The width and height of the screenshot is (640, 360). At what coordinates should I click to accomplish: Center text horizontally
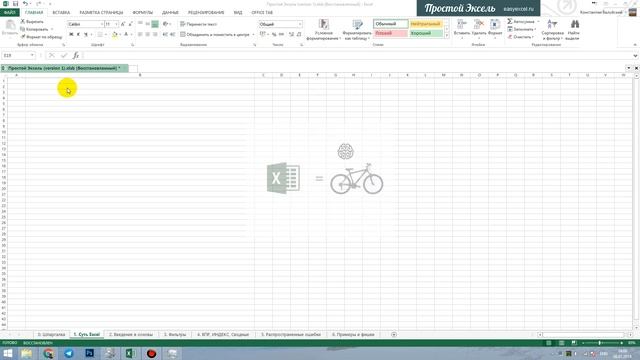[148, 35]
